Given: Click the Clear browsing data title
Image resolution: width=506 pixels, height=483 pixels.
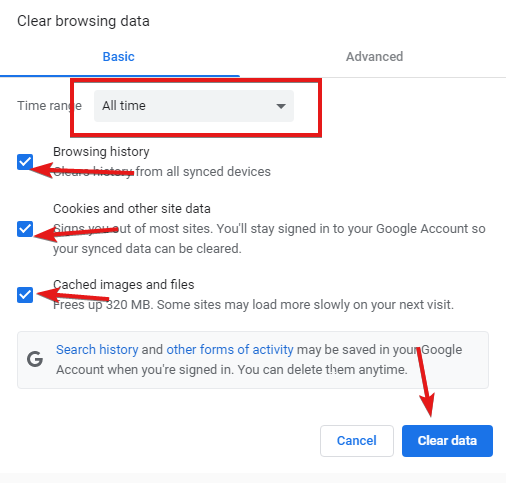Looking at the screenshot, I should (x=83, y=21).
